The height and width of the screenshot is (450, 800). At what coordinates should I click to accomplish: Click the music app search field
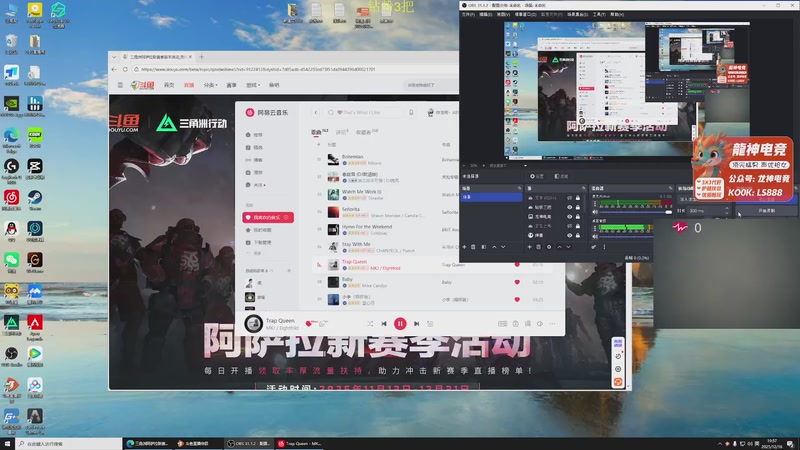(x=364, y=112)
